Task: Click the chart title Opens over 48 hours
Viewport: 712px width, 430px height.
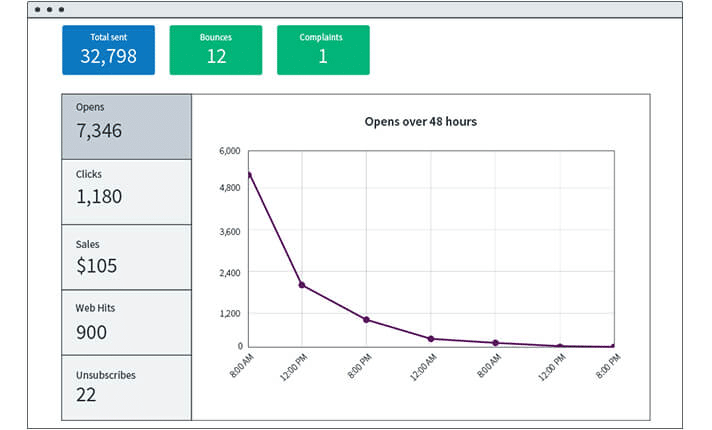Action: (420, 122)
